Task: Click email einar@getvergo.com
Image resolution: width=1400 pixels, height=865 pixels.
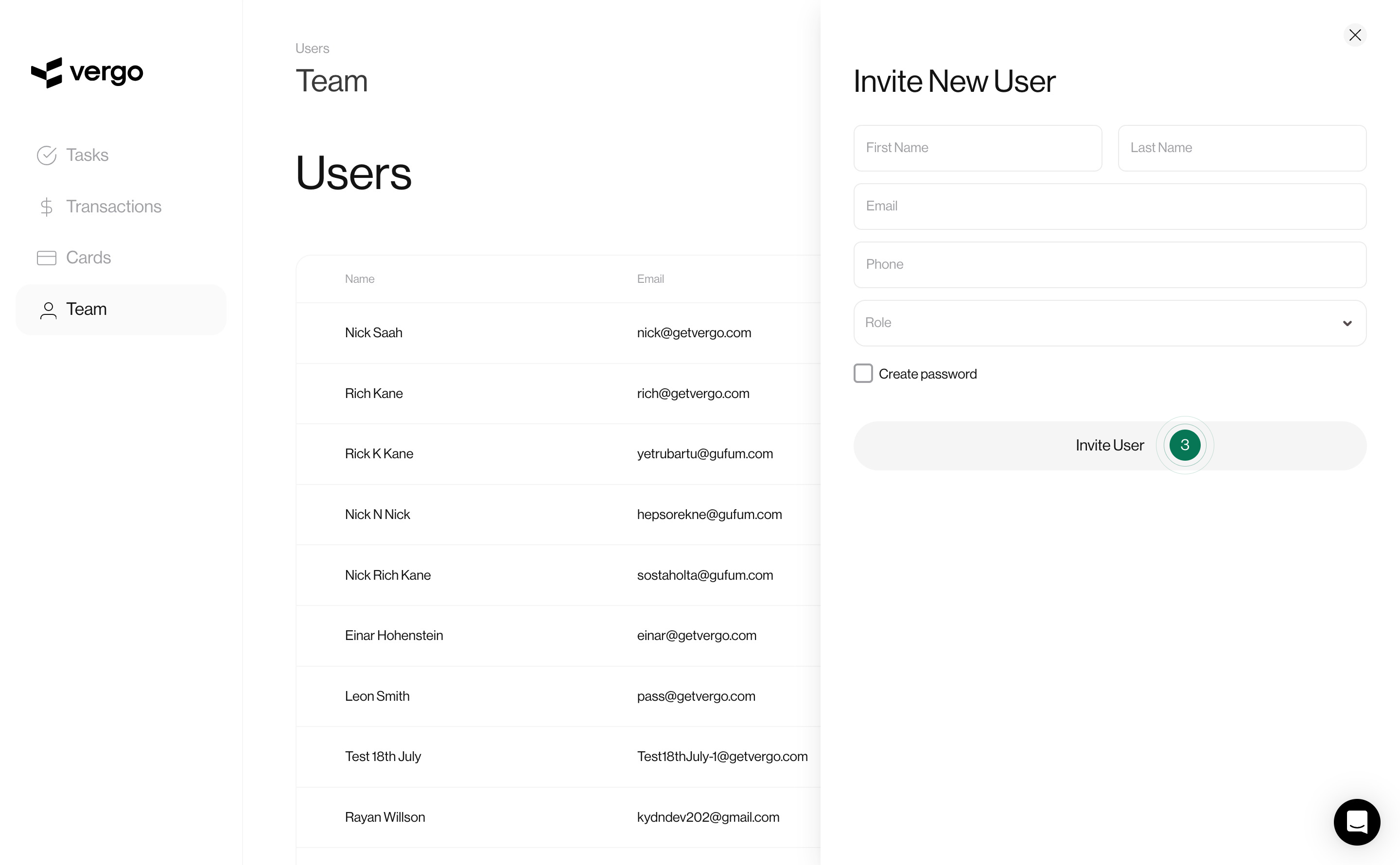Action: (x=696, y=636)
